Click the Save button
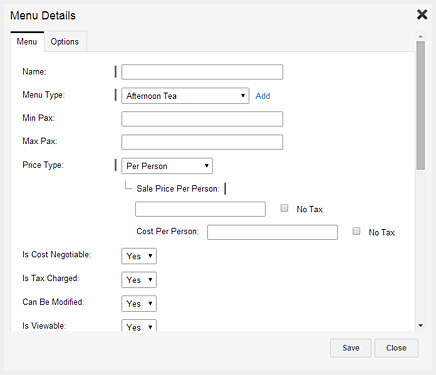This screenshot has width=436, height=375. 351,348
